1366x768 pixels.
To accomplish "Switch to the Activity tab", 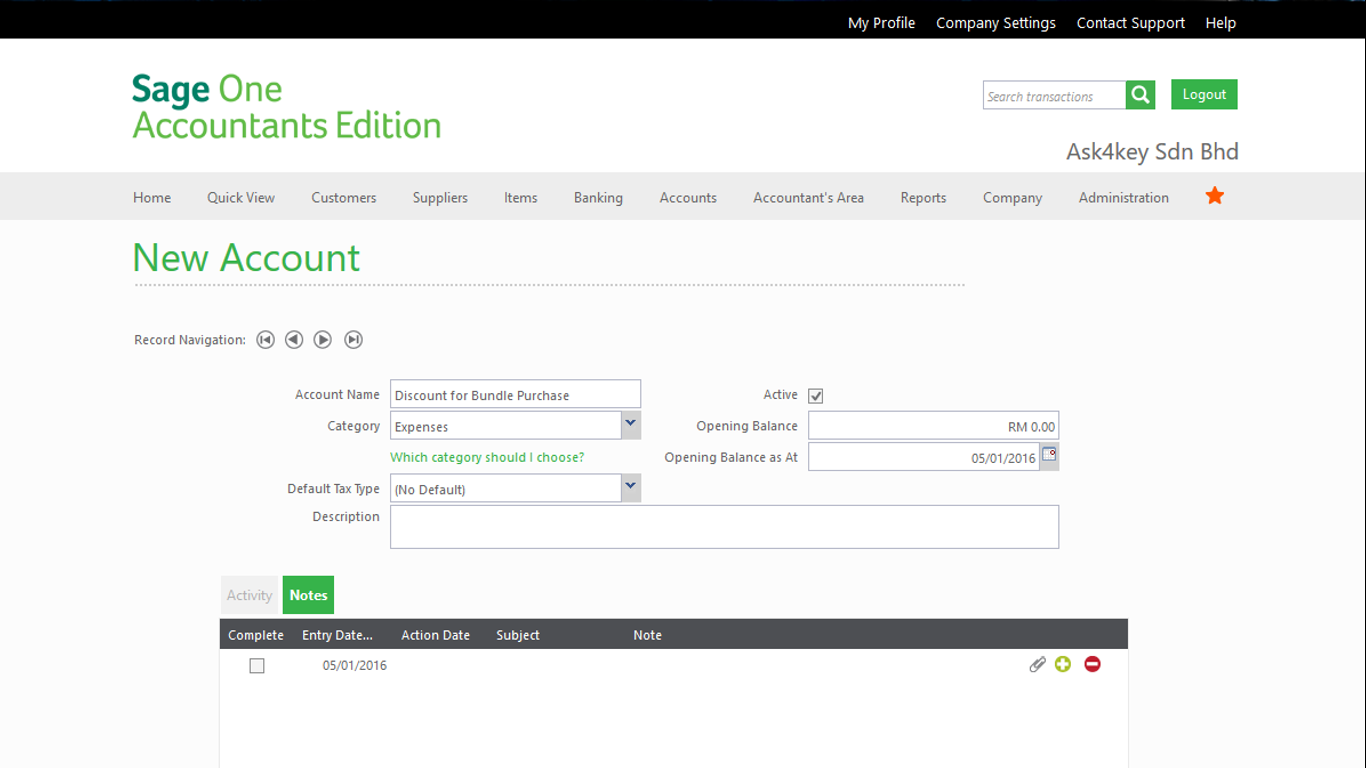I will (249, 595).
